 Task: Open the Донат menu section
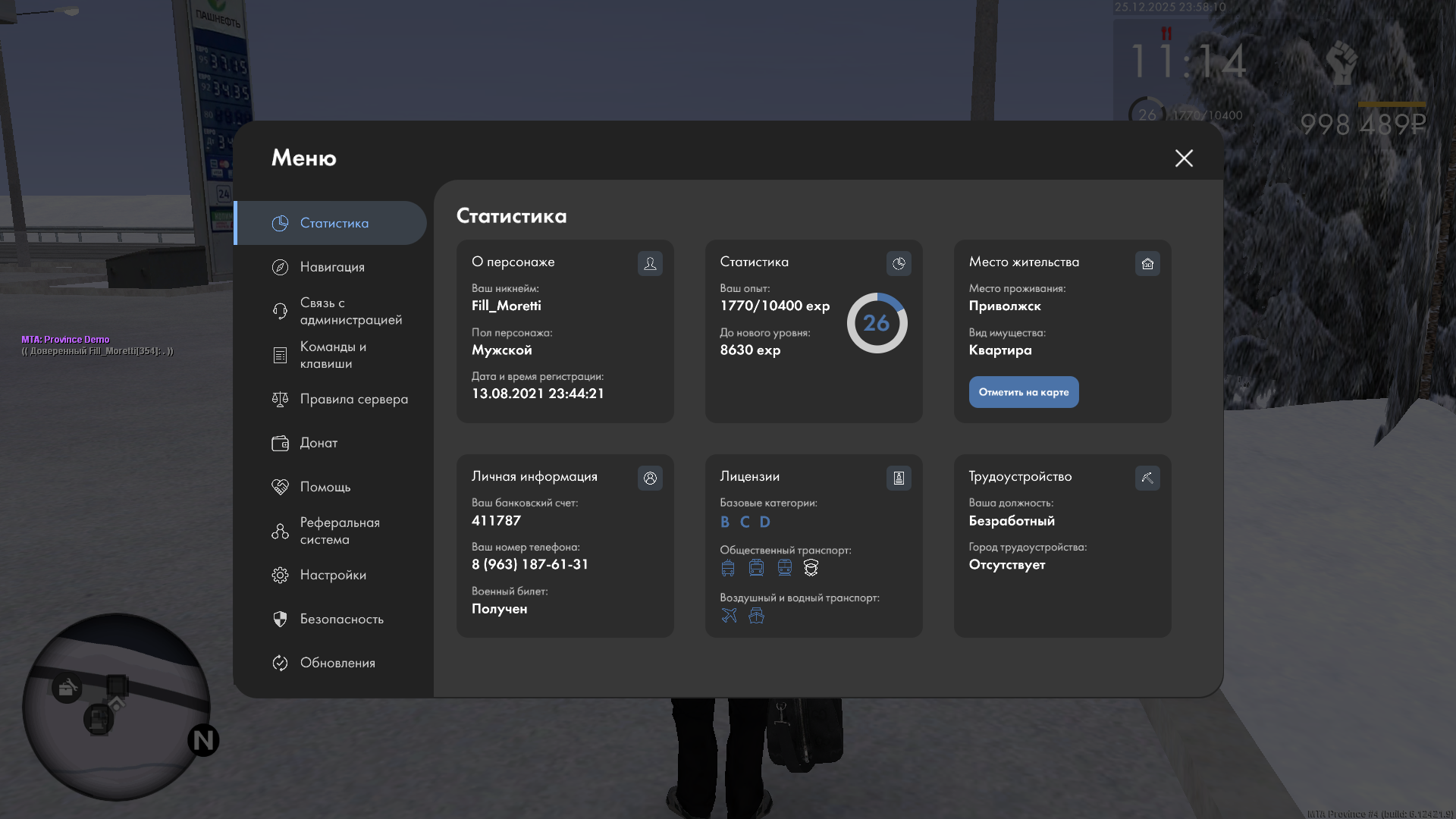tap(318, 443)
